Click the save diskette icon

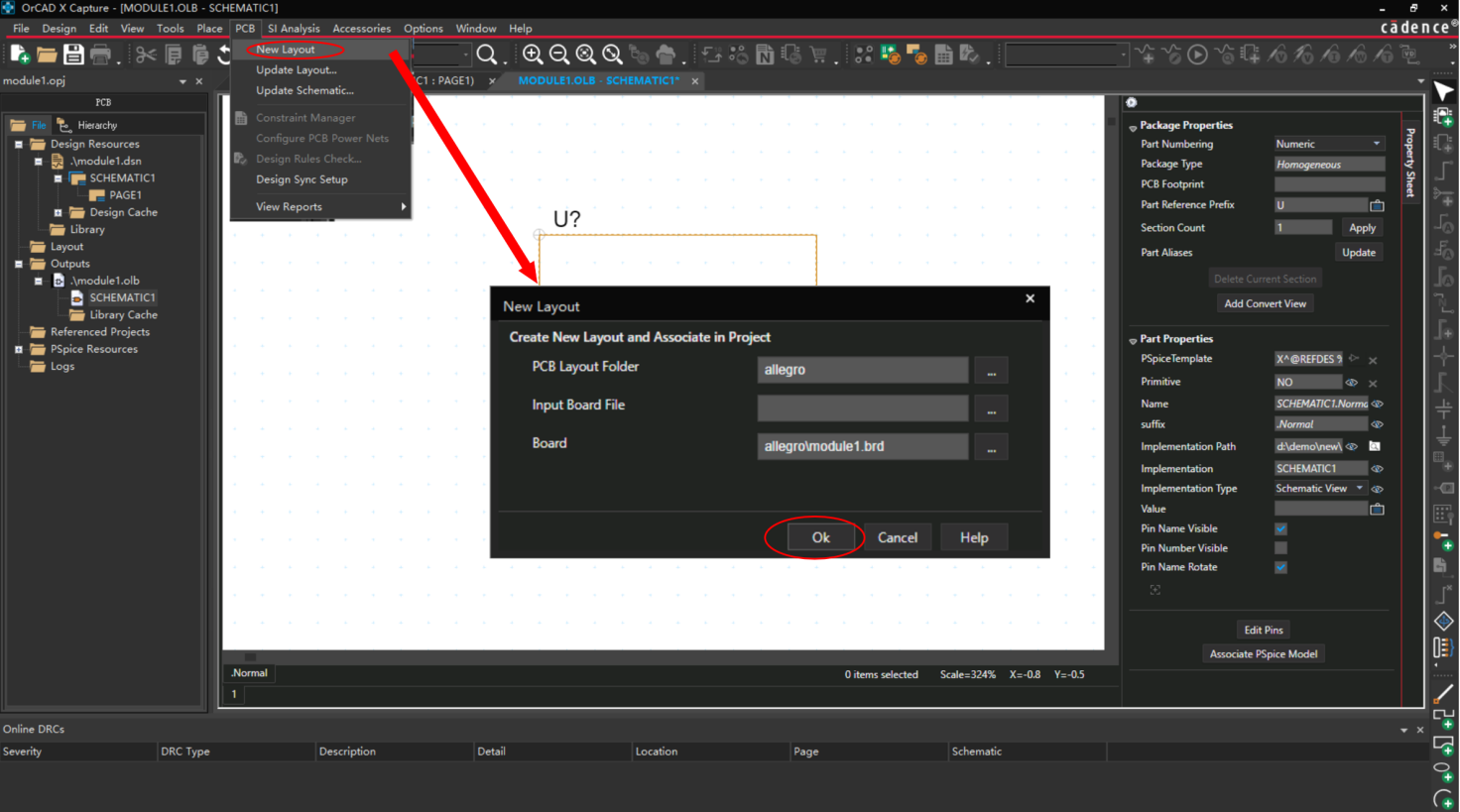72,55
